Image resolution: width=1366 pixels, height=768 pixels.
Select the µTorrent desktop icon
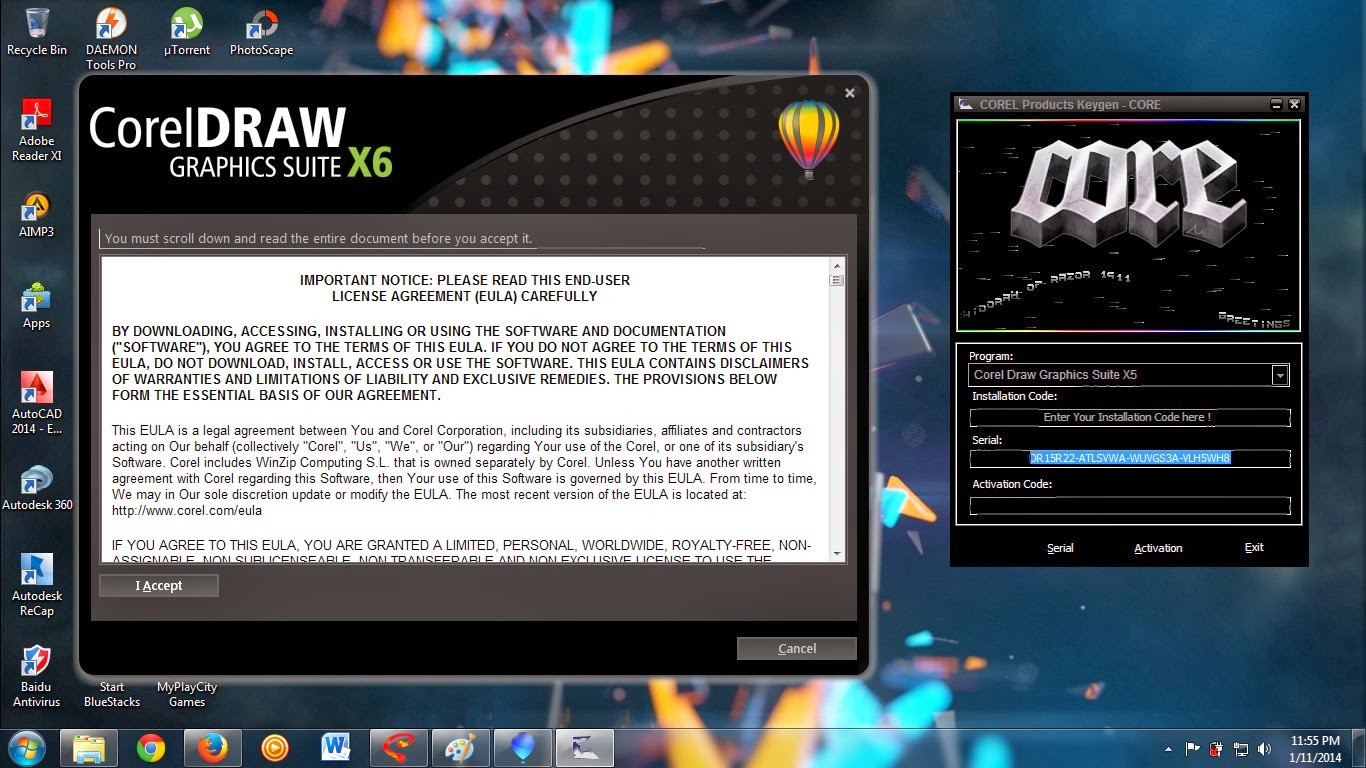[x=187, y=32]
